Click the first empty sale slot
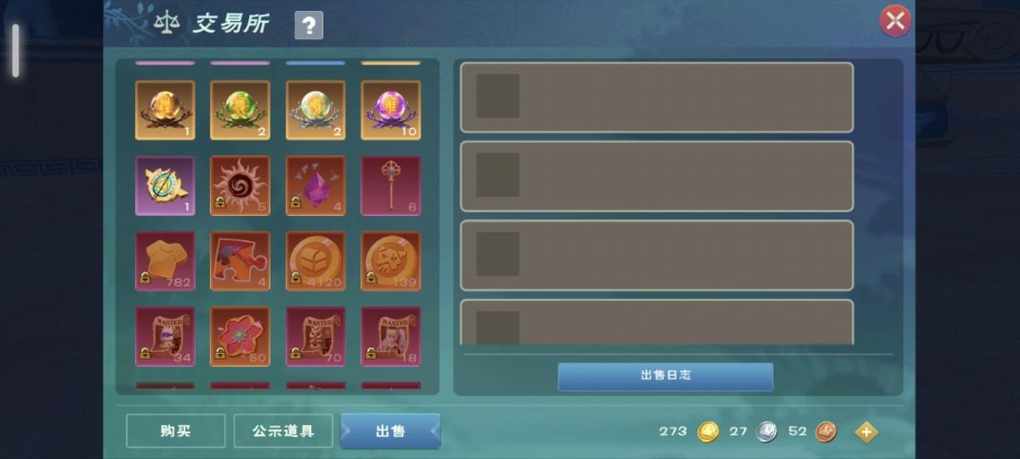Image resolution: width=1020 pixels, height=459 pixels. (657, 98)
